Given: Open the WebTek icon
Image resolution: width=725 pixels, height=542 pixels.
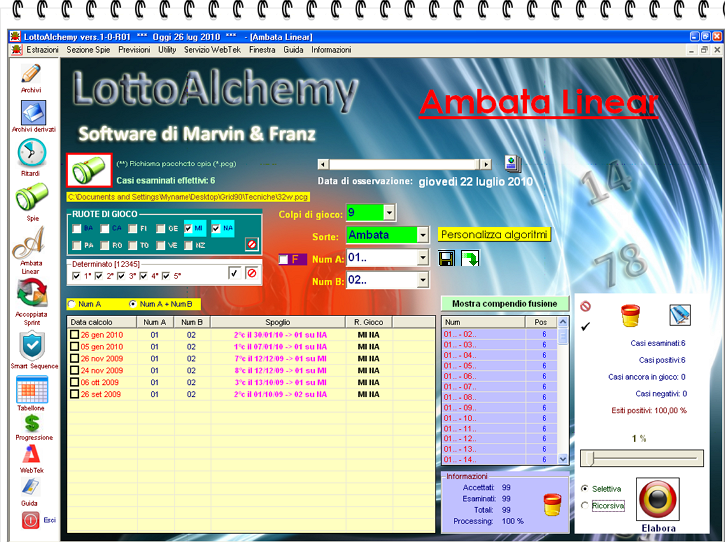Looking at the screenshot, I should point(31,454).
